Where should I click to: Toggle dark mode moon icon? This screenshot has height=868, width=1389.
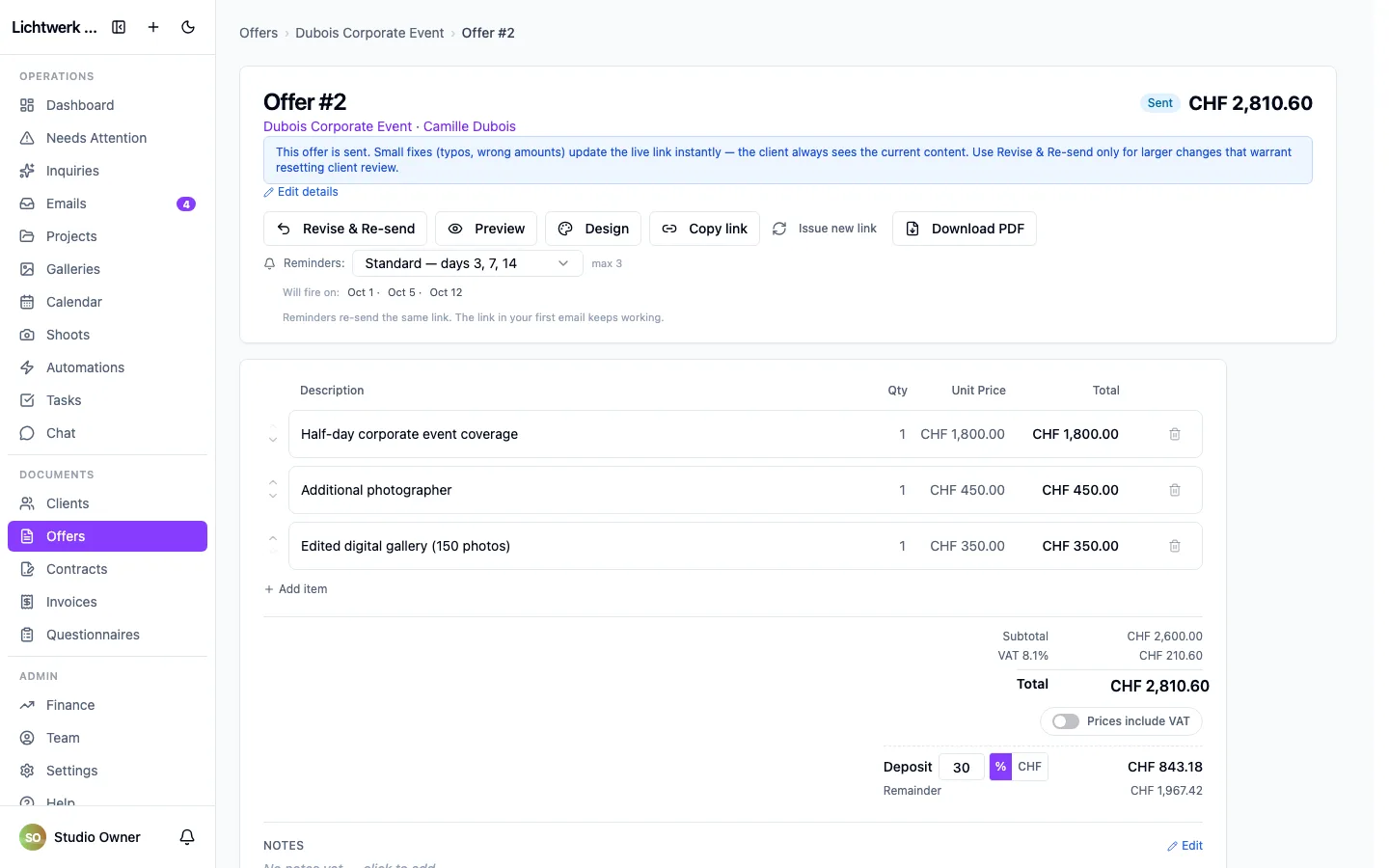pos(188,27)
